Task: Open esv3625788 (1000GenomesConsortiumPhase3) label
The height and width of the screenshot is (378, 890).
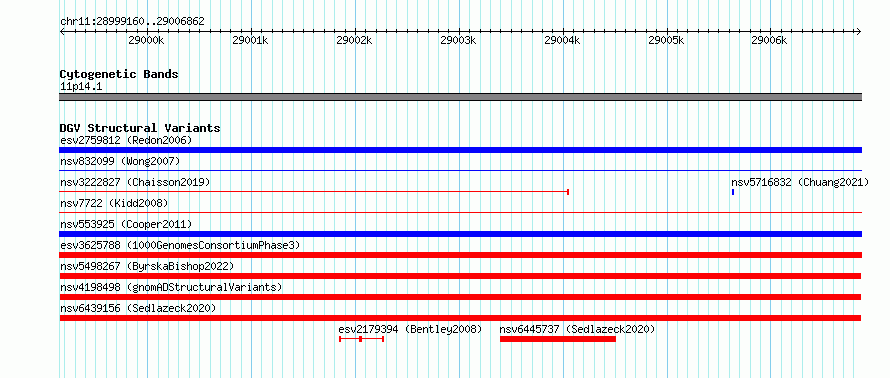Action: point(180,245)
